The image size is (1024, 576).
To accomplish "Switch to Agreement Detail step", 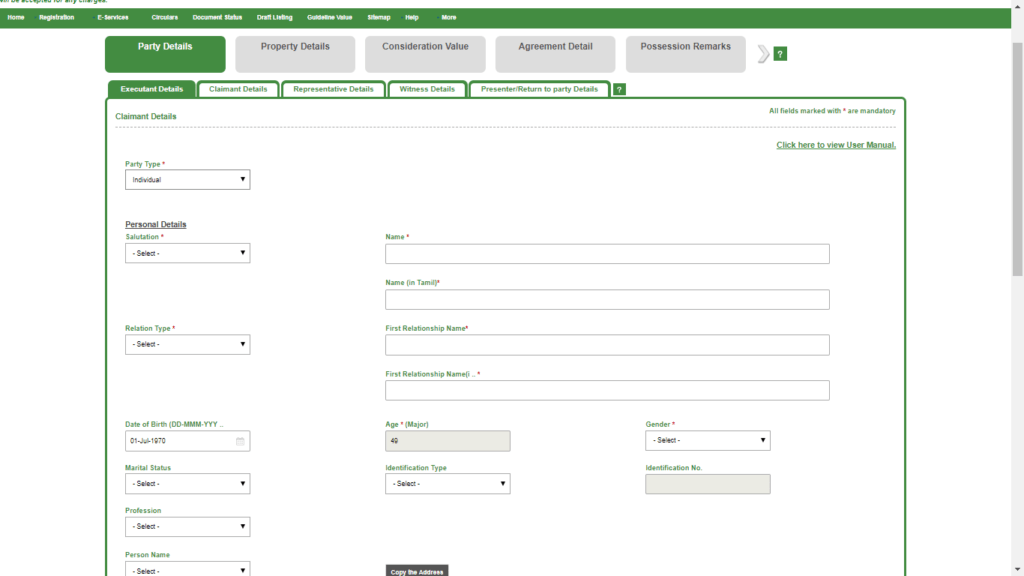I will click(x=555, y=54).
